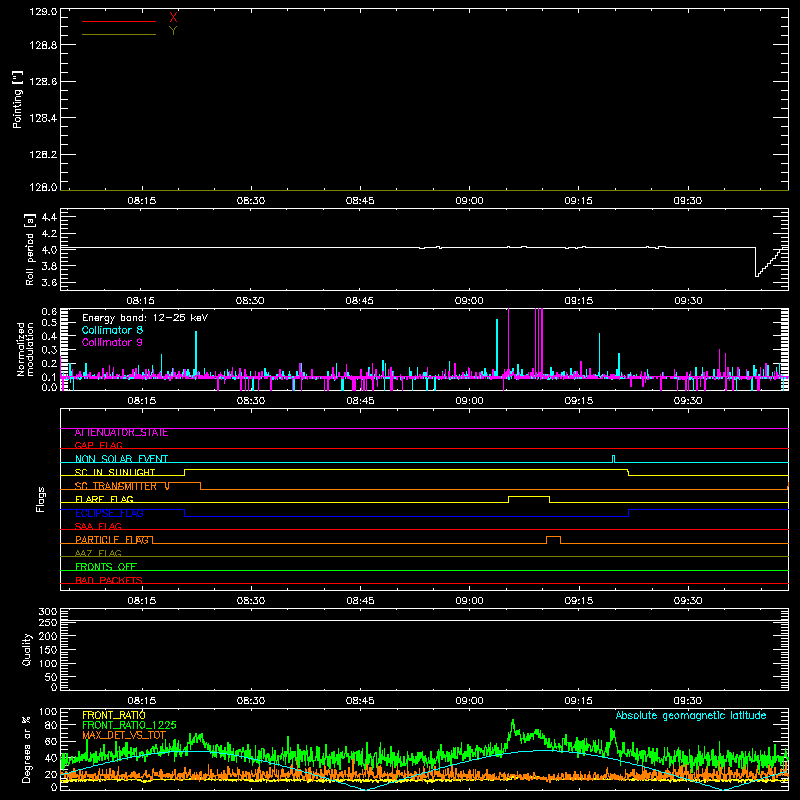Click the SC_IN_SUNLIGHT flag label
This screenshot has width=800, height=800.
pyautogui.click(x=115, y=472)
